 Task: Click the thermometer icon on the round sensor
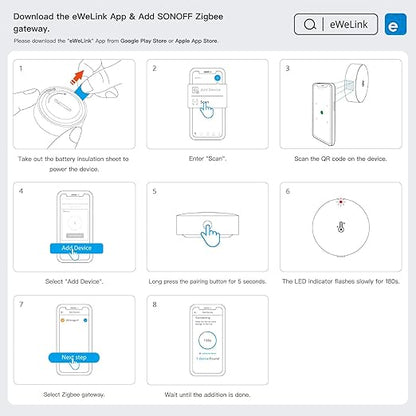coord(341,227)
